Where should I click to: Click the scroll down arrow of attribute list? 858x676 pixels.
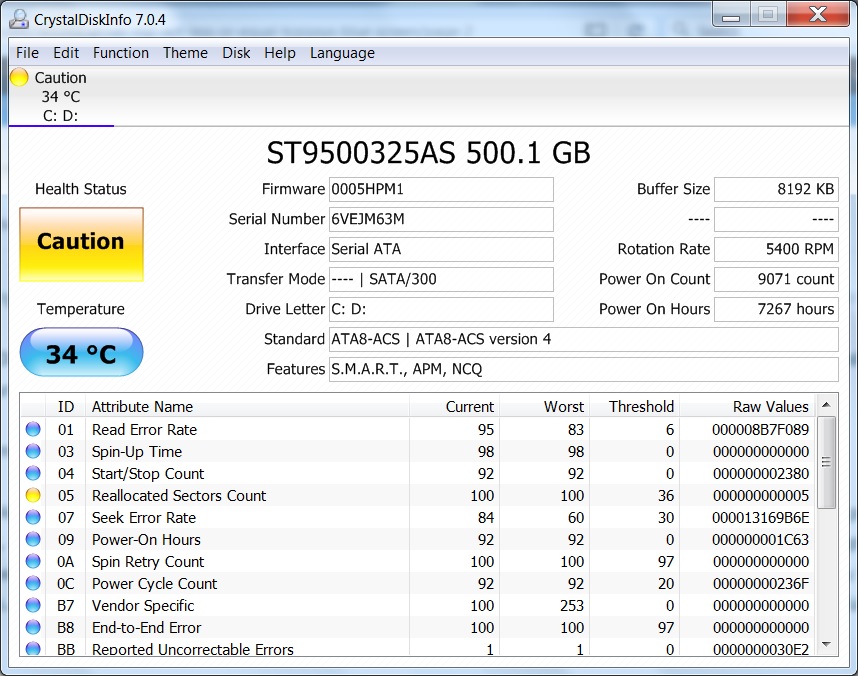point(826,644)
